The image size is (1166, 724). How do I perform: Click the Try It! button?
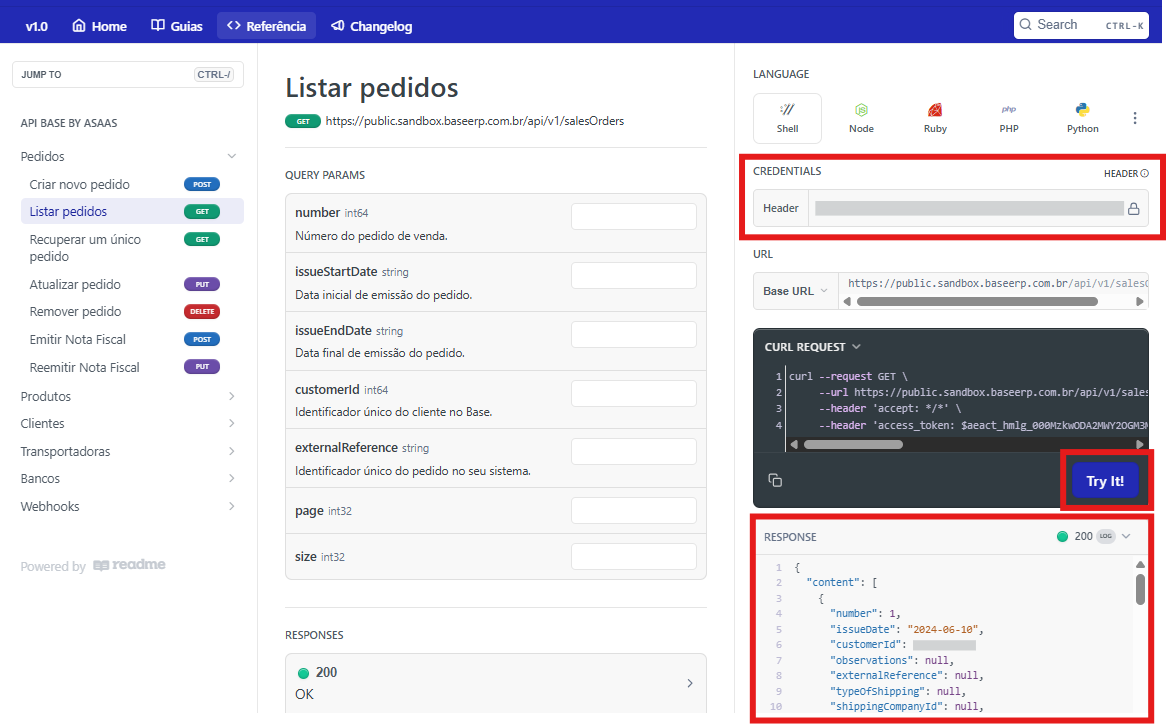tap(1105, 481)
